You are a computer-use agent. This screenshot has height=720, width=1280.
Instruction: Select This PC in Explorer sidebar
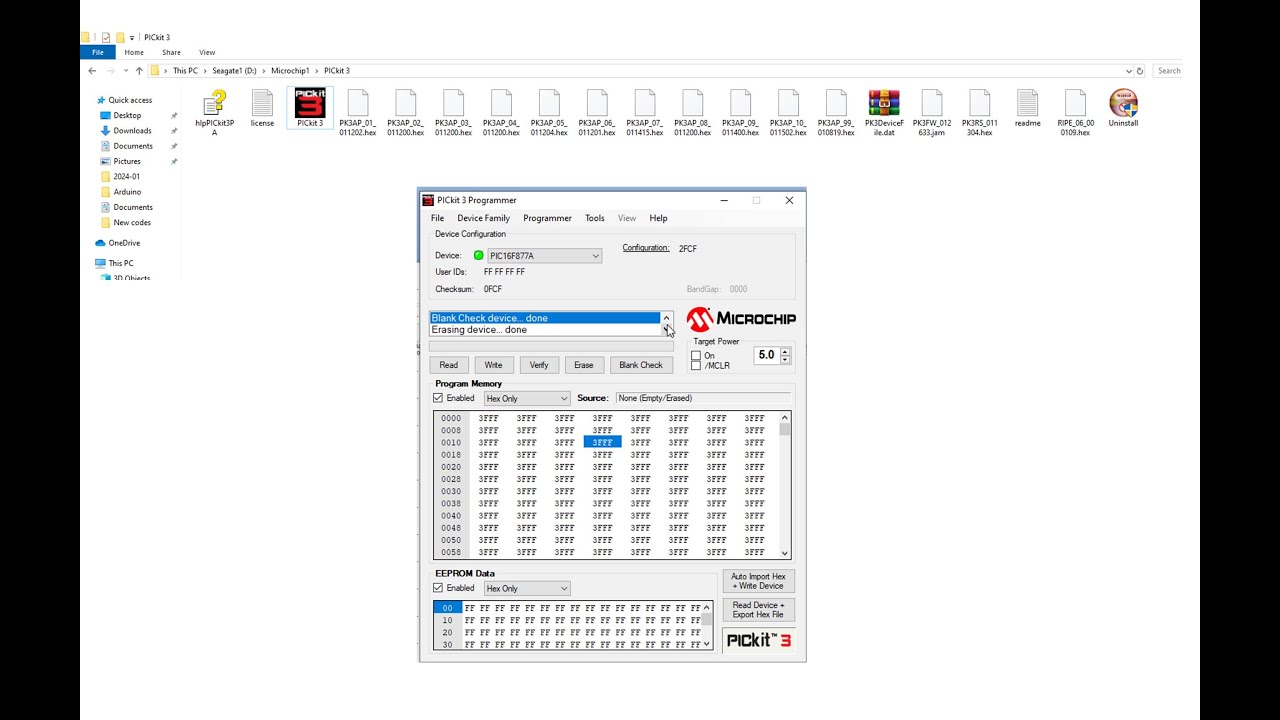click(121, 263)
